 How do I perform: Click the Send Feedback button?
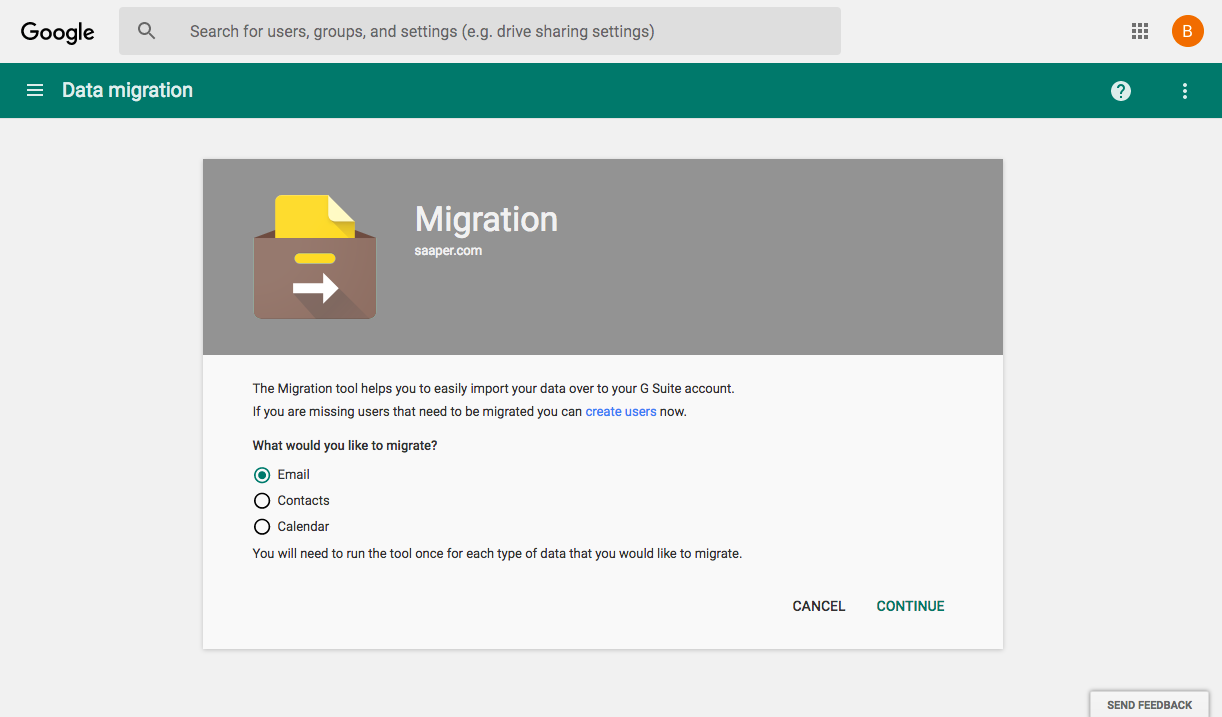[1149, 704]
